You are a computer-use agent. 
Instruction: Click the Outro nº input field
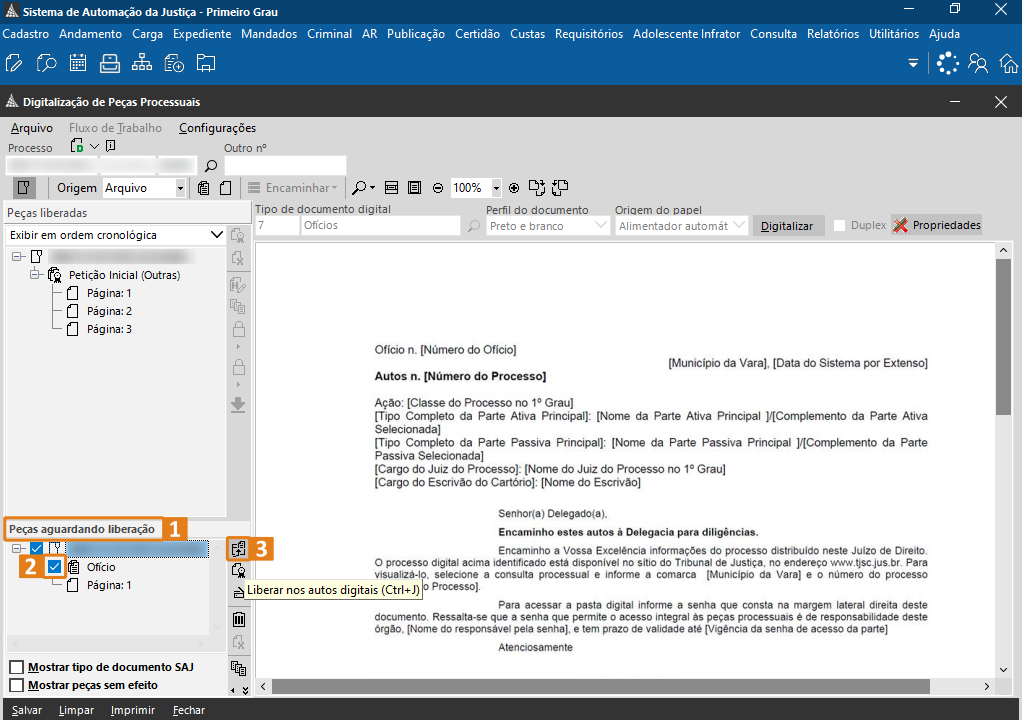click(285, 166)
